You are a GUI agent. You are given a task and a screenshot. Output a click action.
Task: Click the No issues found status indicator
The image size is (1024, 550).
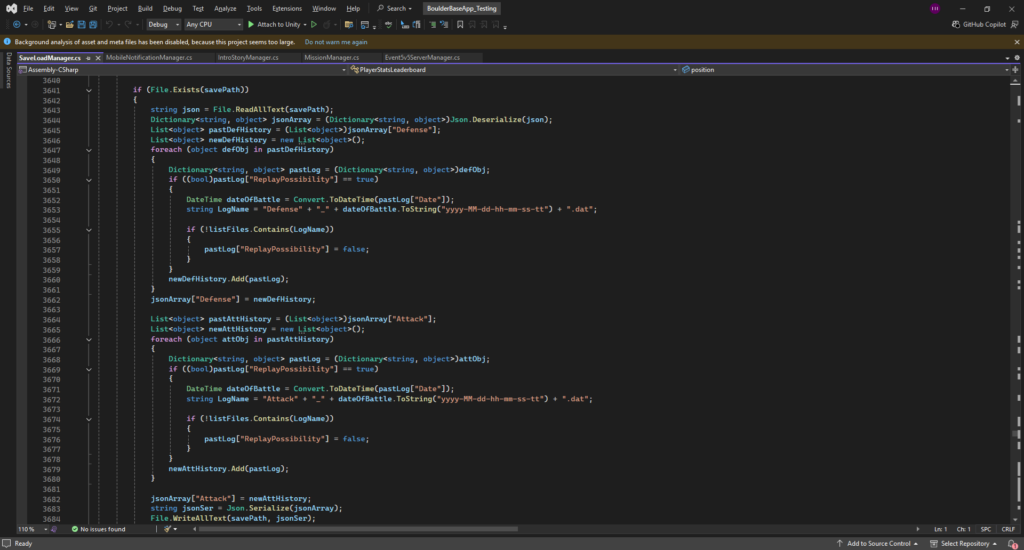pos(98,529)
